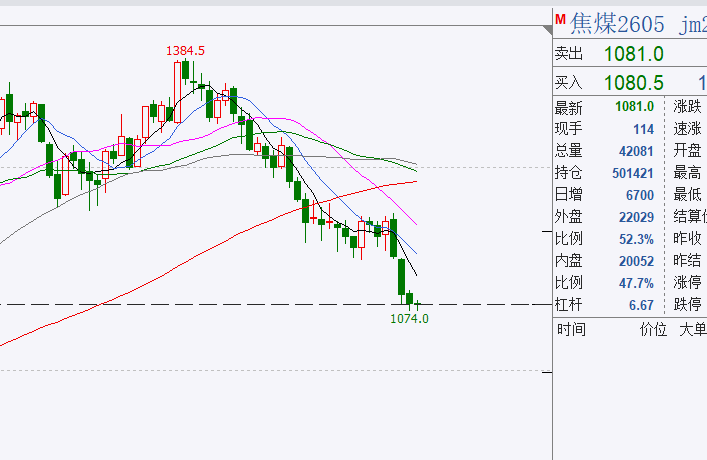Click the 外盘 value 22029
The width and height of the screenshot is (707, 460).
pos(636,217)
